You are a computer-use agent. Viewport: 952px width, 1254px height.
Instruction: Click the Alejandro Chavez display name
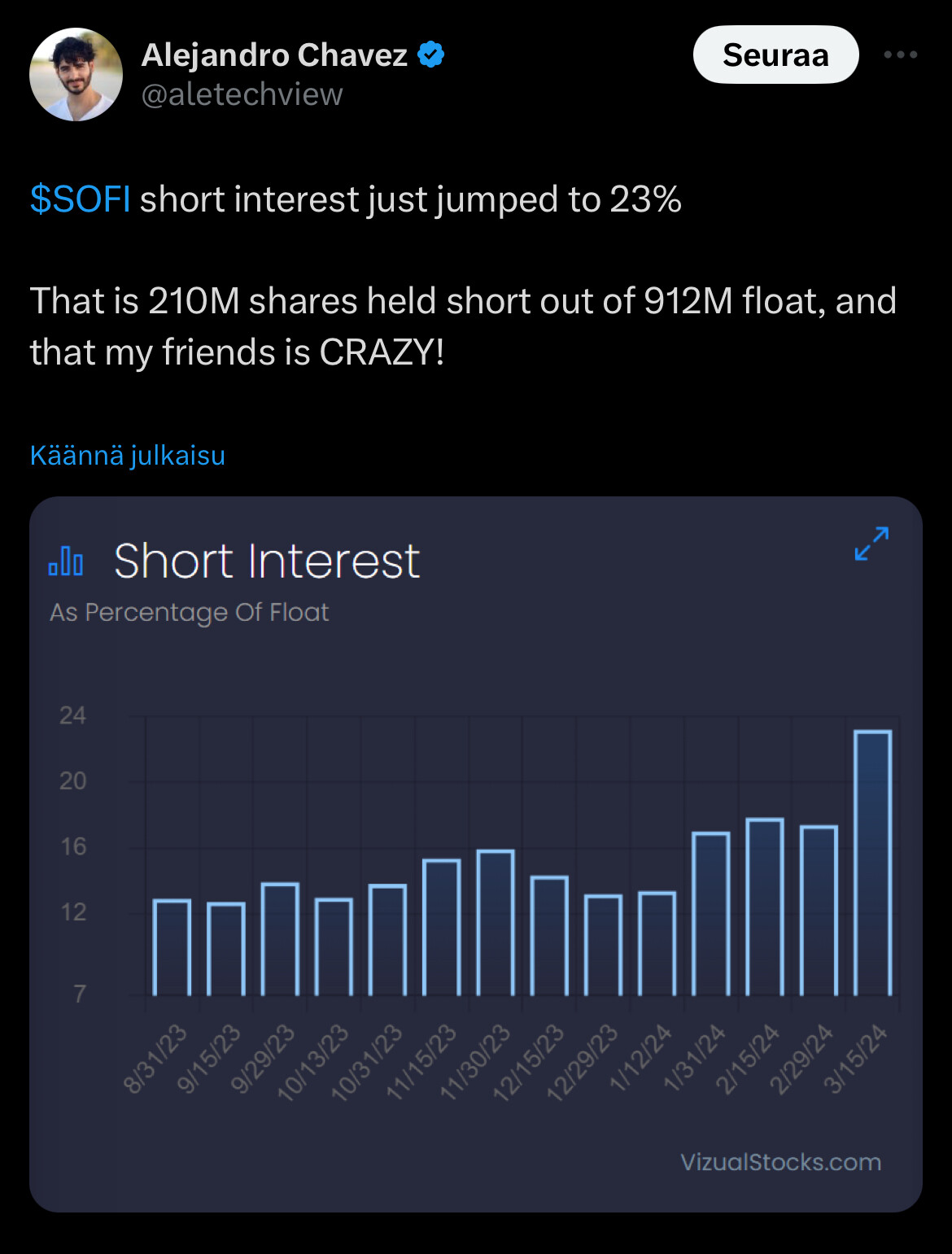(274, 55)
